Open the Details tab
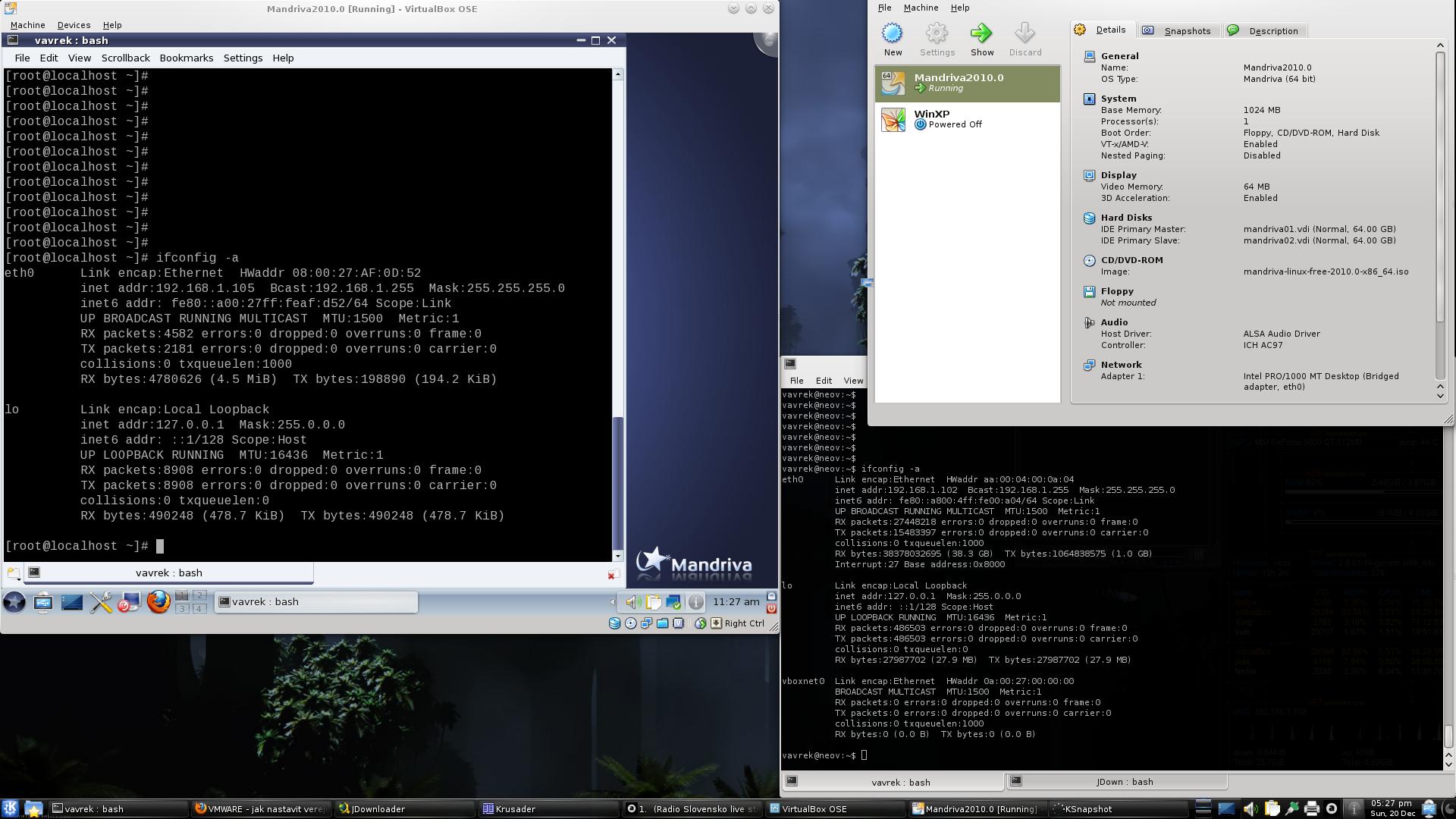 click(x=1102, y=30)
